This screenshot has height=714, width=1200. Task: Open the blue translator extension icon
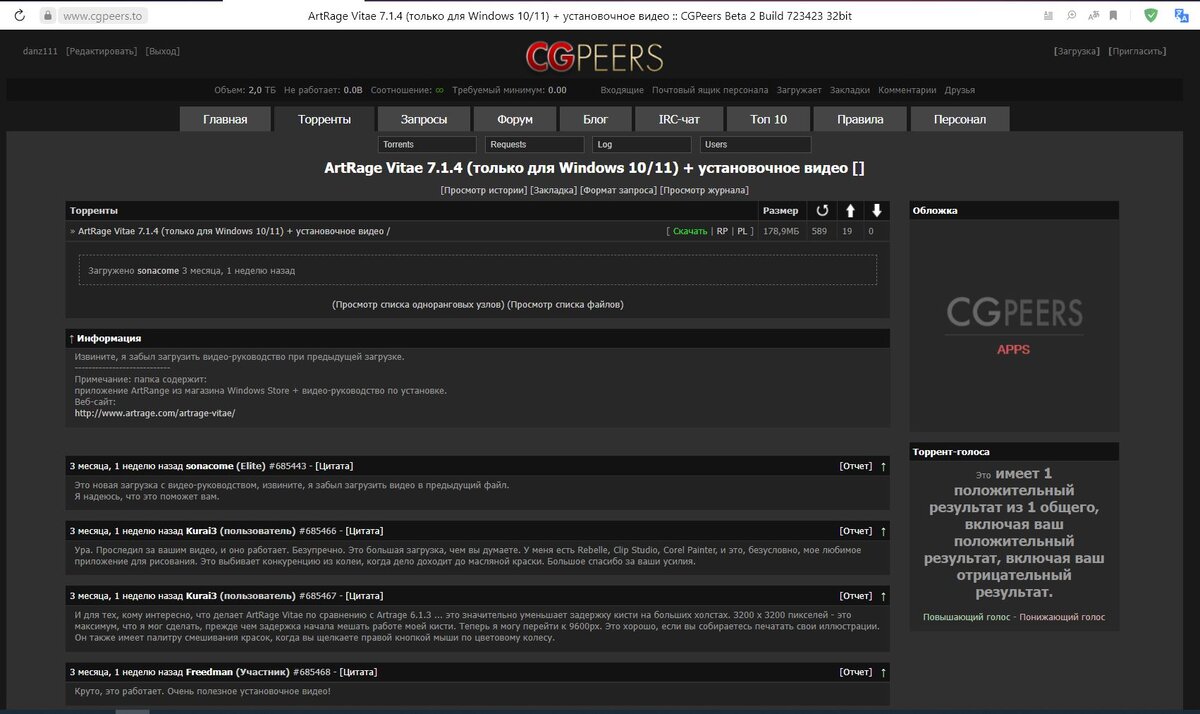click(1180, 15)
